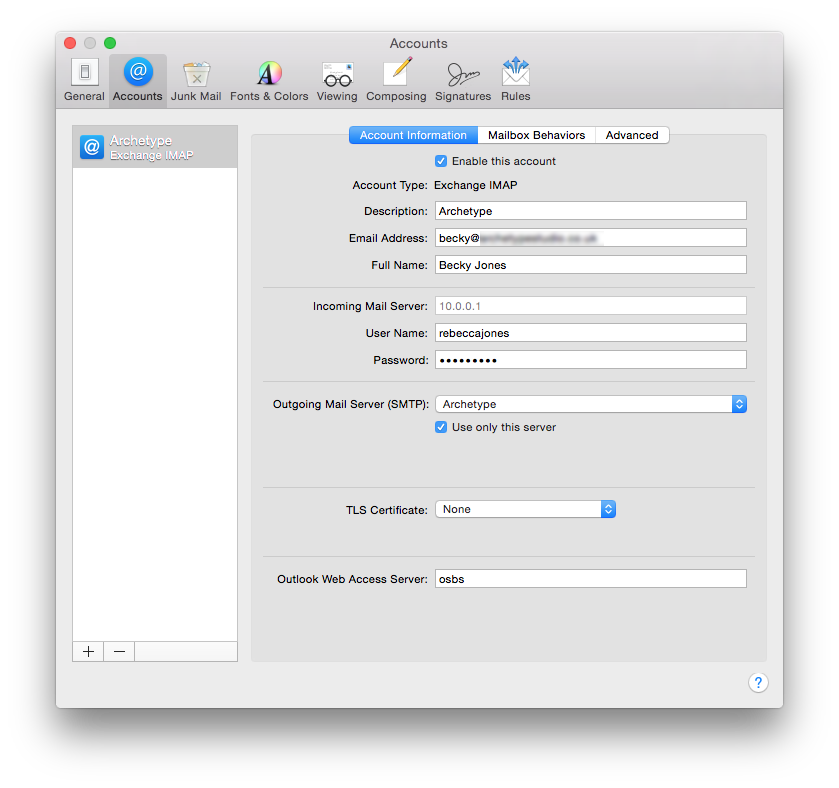Open the General preferences pane

tap(84, 81)
